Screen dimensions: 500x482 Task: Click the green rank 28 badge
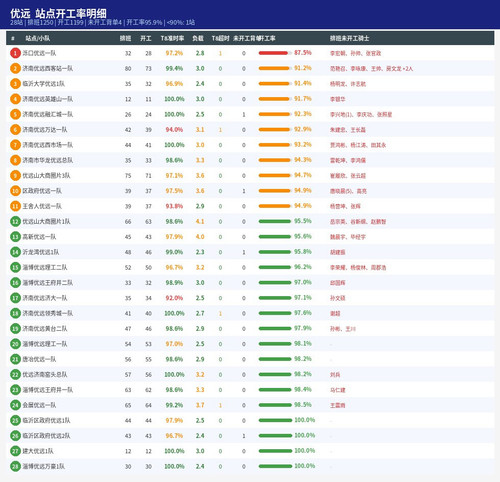tap(15, 466)
